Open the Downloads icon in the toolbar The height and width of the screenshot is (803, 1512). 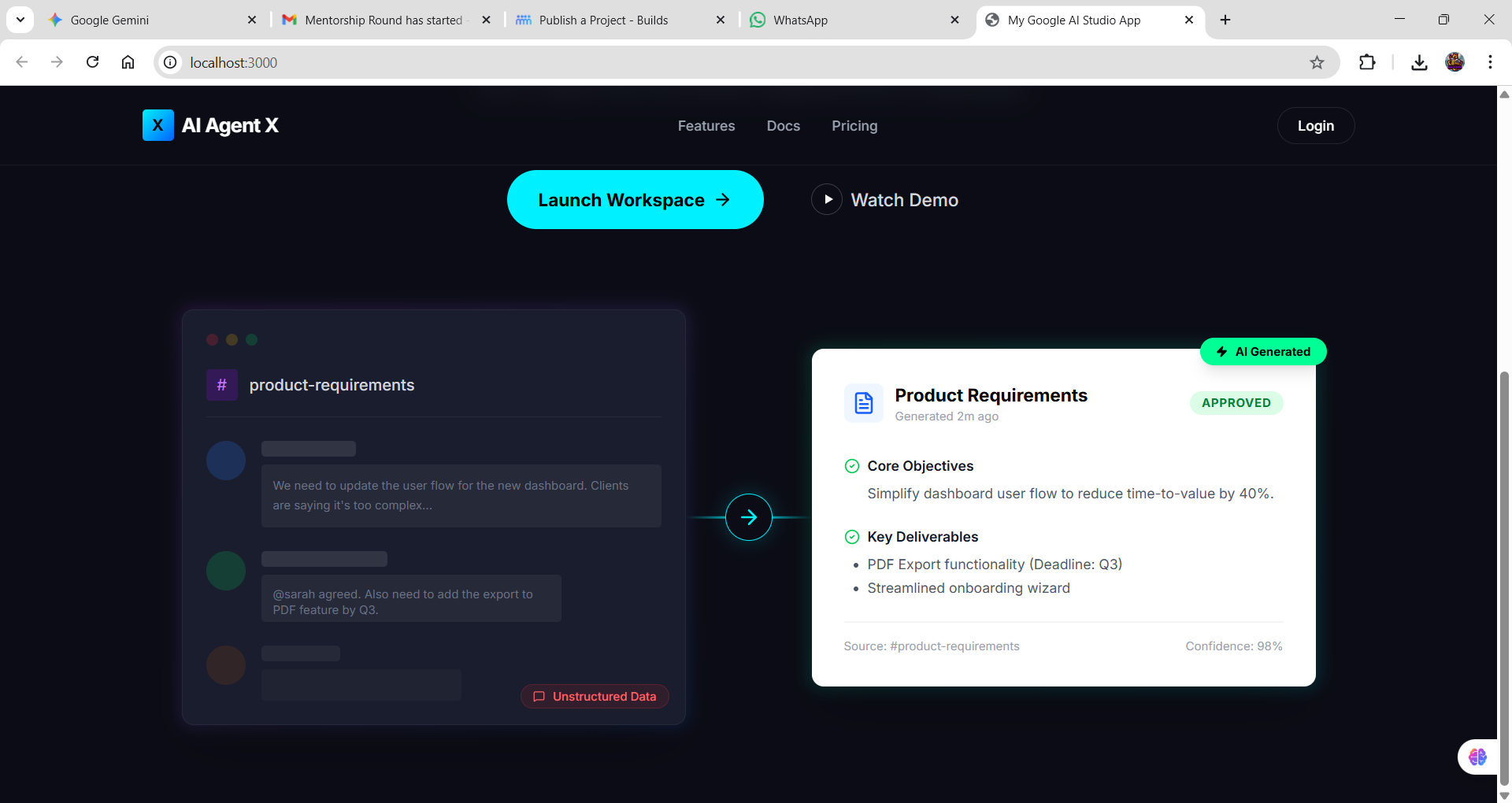(1419, 62)
